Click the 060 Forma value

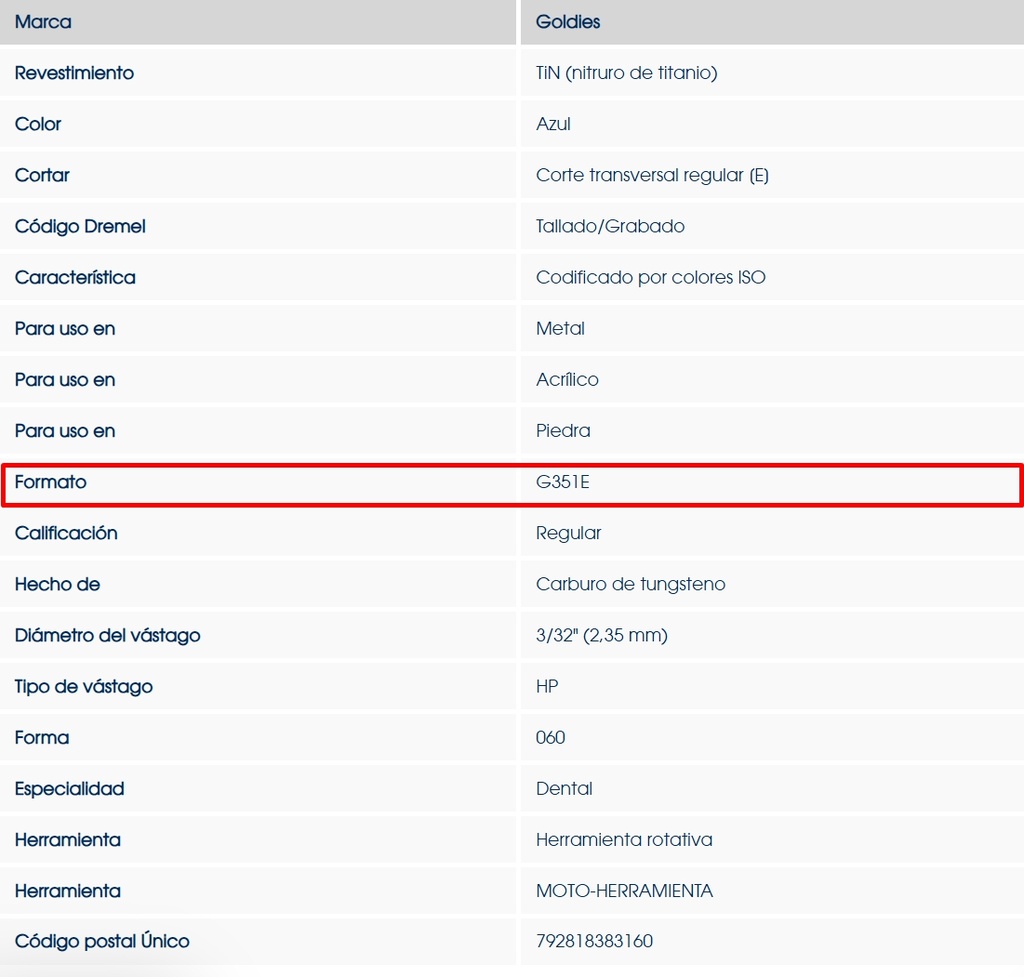(550, 737)
